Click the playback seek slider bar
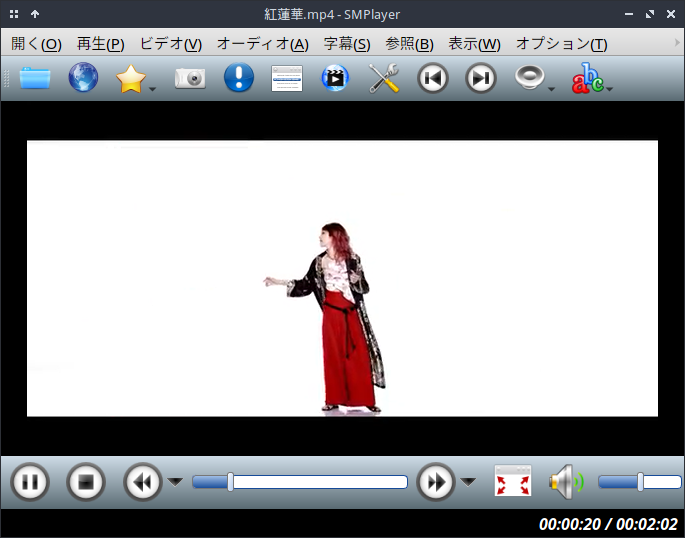This screenshot has width=685, height=538. 300,482
